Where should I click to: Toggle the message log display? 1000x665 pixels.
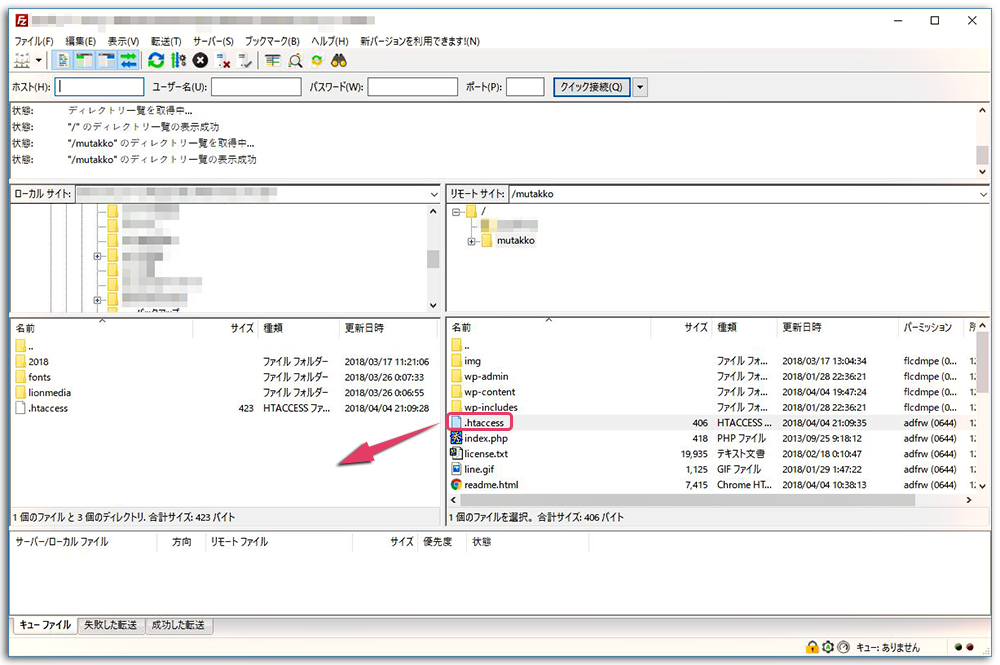tap(63, 60)
